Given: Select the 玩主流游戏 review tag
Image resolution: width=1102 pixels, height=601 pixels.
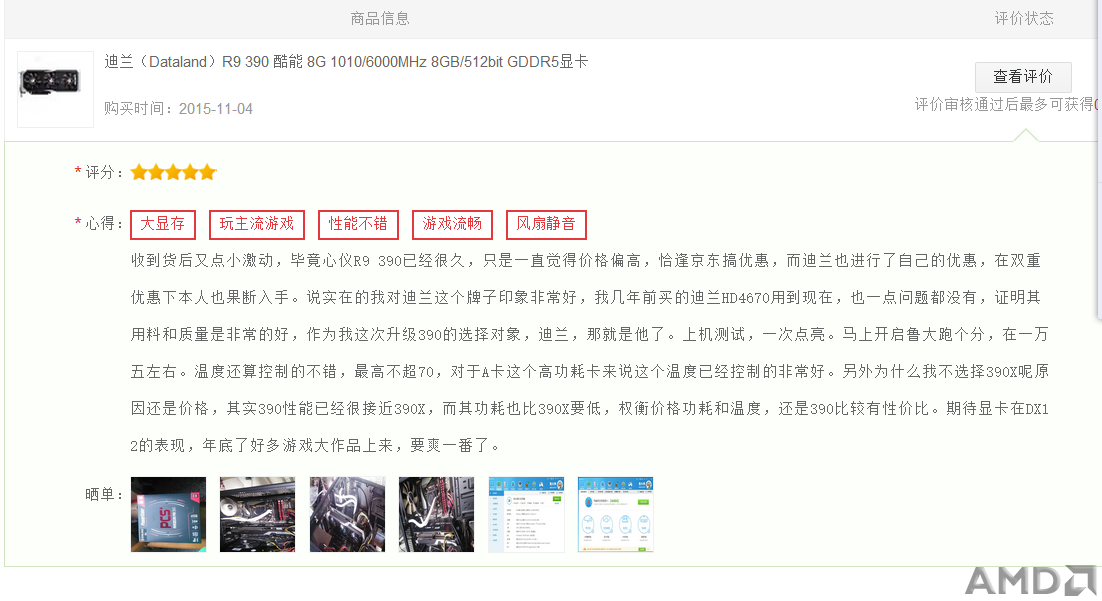Looking at the screenshot, I should click(x=257, y=224).
